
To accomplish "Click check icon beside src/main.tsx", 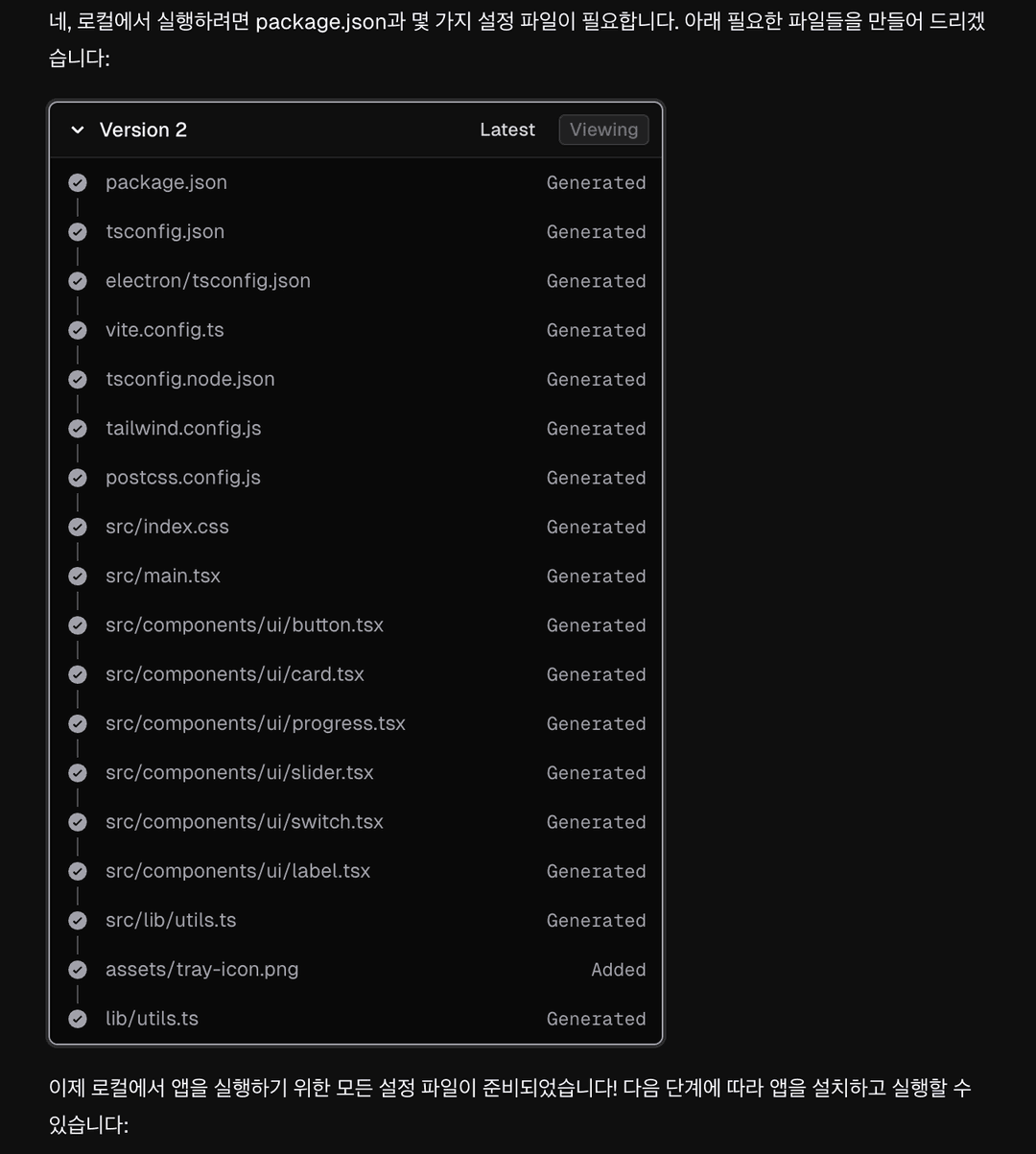I will (78, 577).
